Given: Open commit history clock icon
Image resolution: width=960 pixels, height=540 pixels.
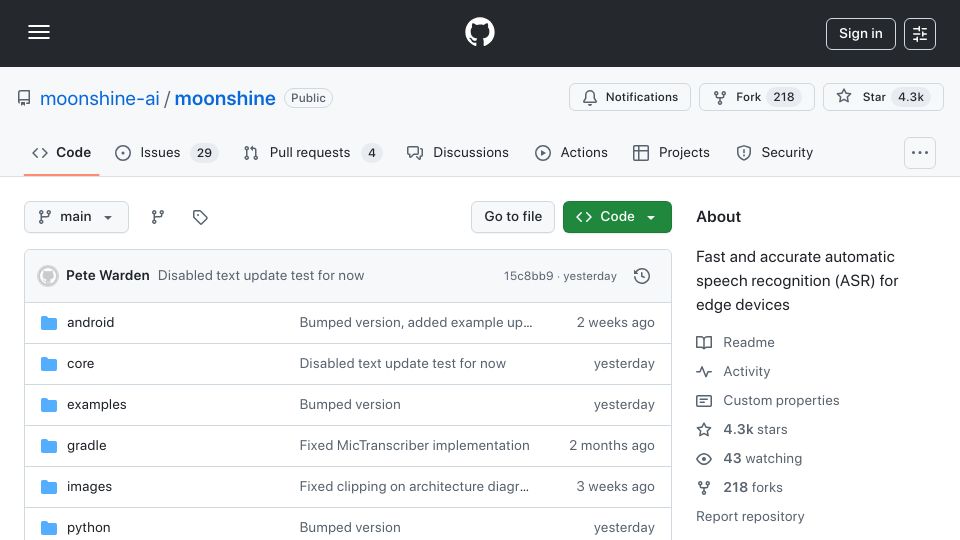Looking at the screenshot, I should pyautogui.click(x=642, y=276).
